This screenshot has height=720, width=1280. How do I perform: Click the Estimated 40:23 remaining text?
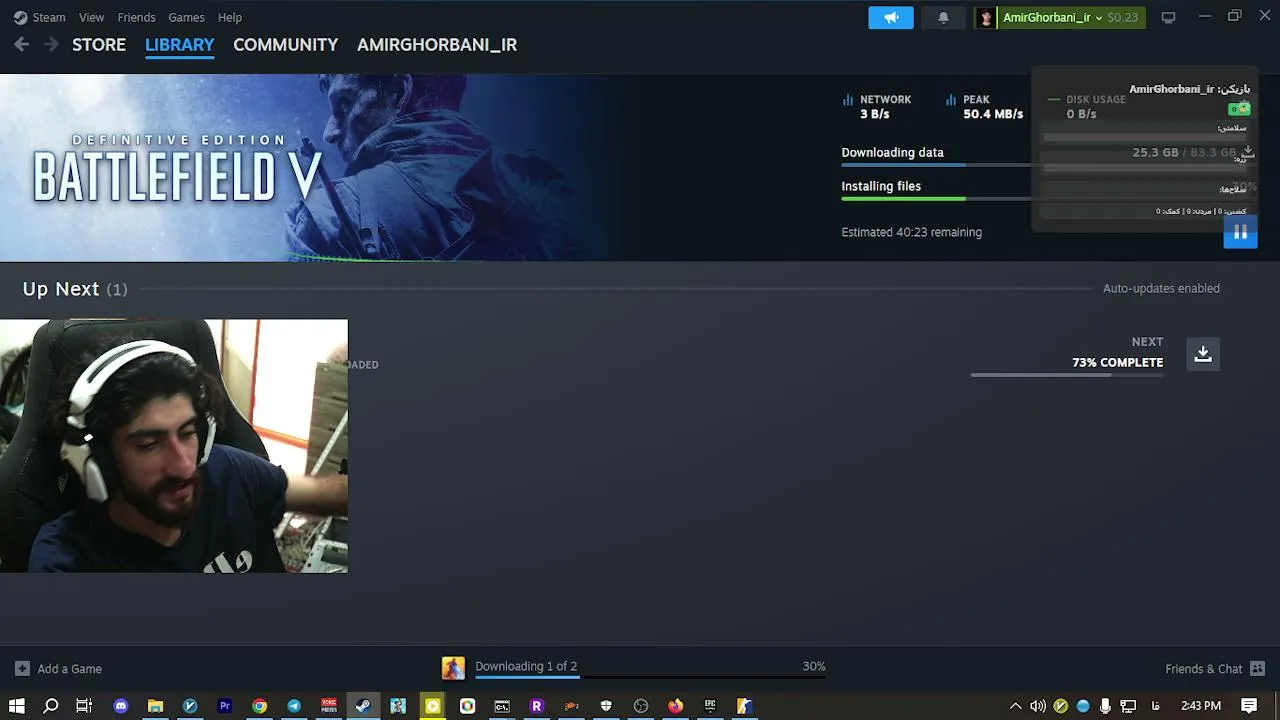point(911,232)
